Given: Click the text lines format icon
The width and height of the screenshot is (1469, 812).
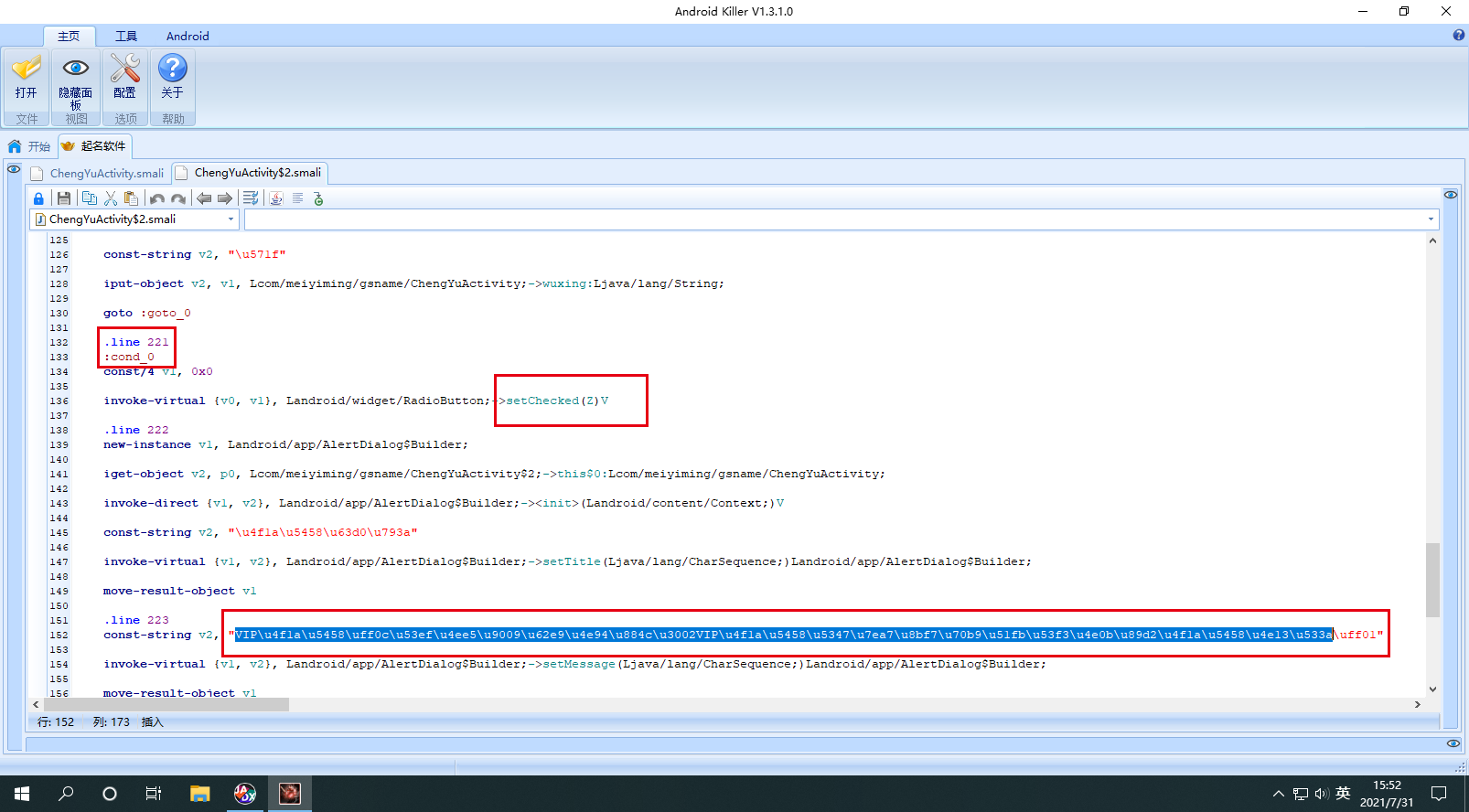Looking at the screenshot, I should (x=297, y=198).
